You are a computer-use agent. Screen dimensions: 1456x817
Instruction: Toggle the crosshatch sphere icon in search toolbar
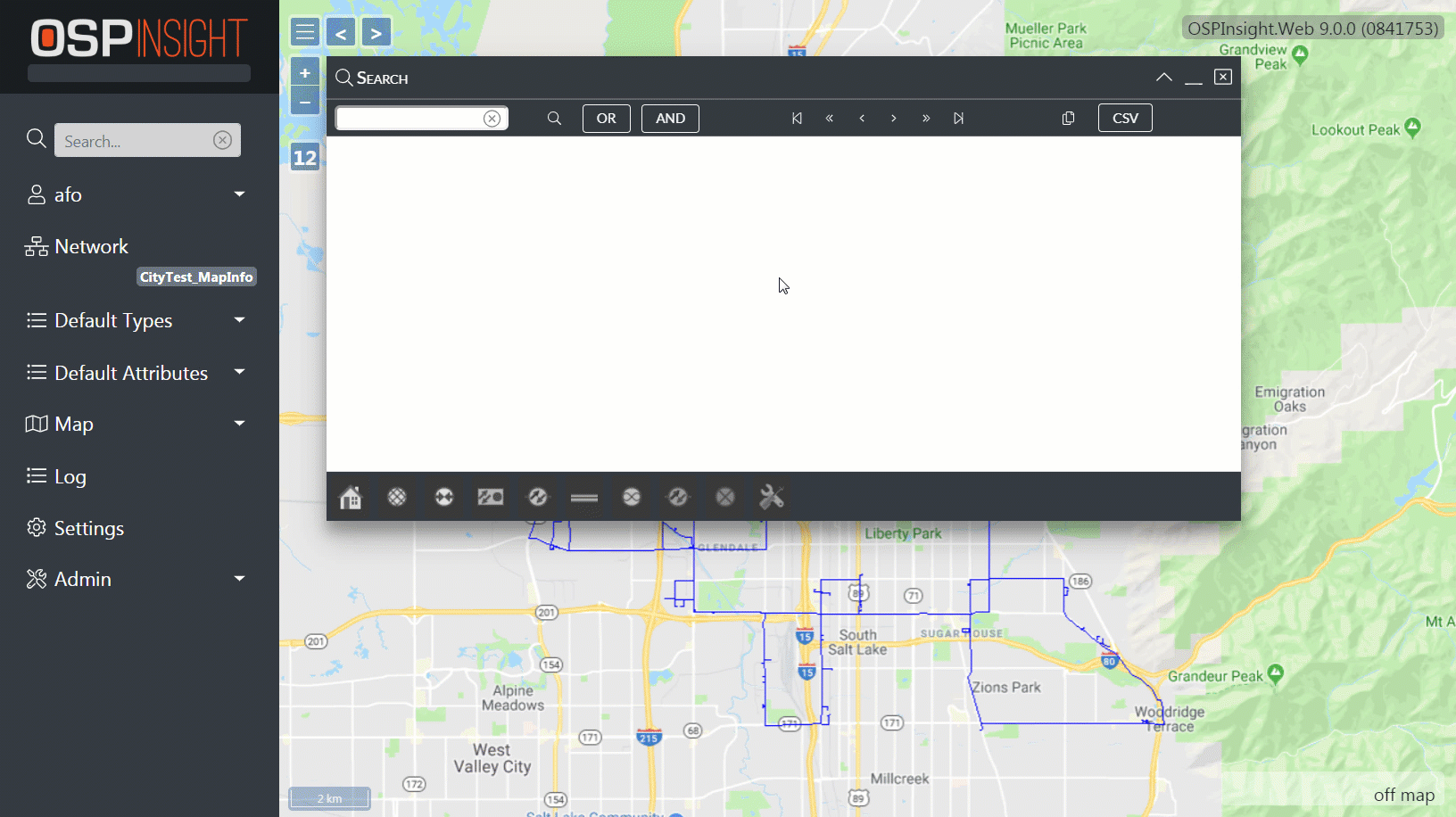tap(397, 497)
